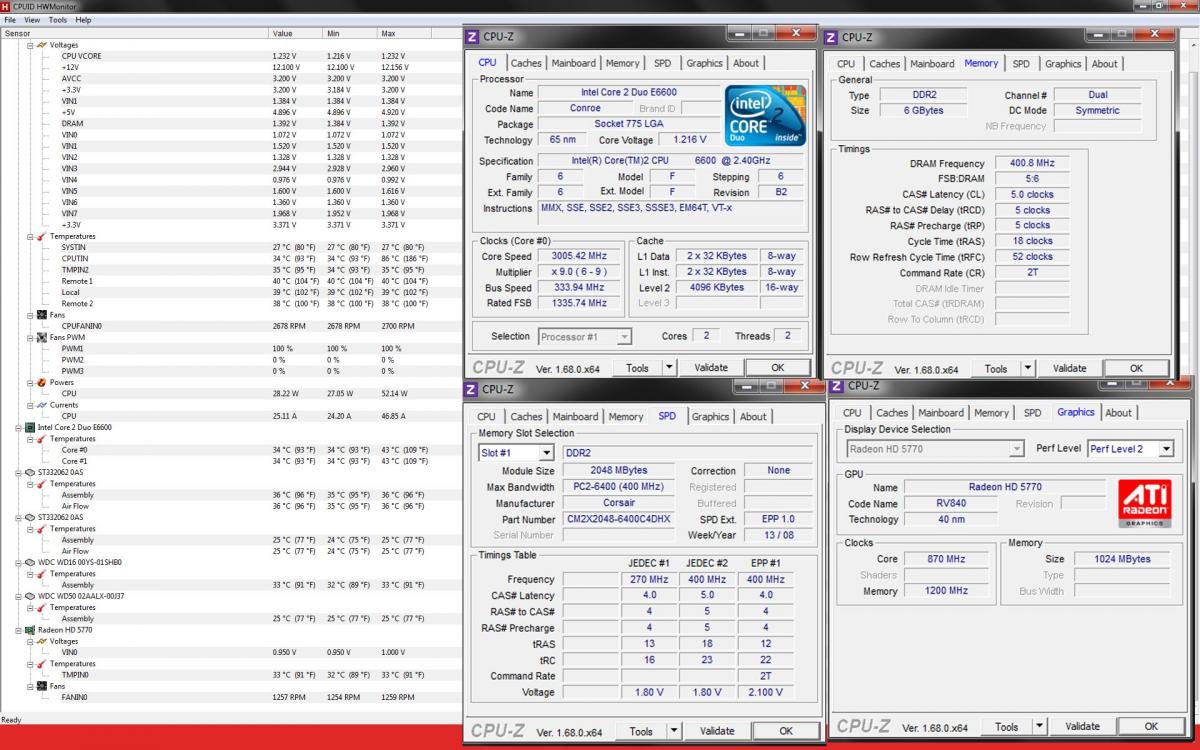This screenshot has width=1200, height=750.
Task: Select the Core #0 temperature row
Action: coord(230,450)
